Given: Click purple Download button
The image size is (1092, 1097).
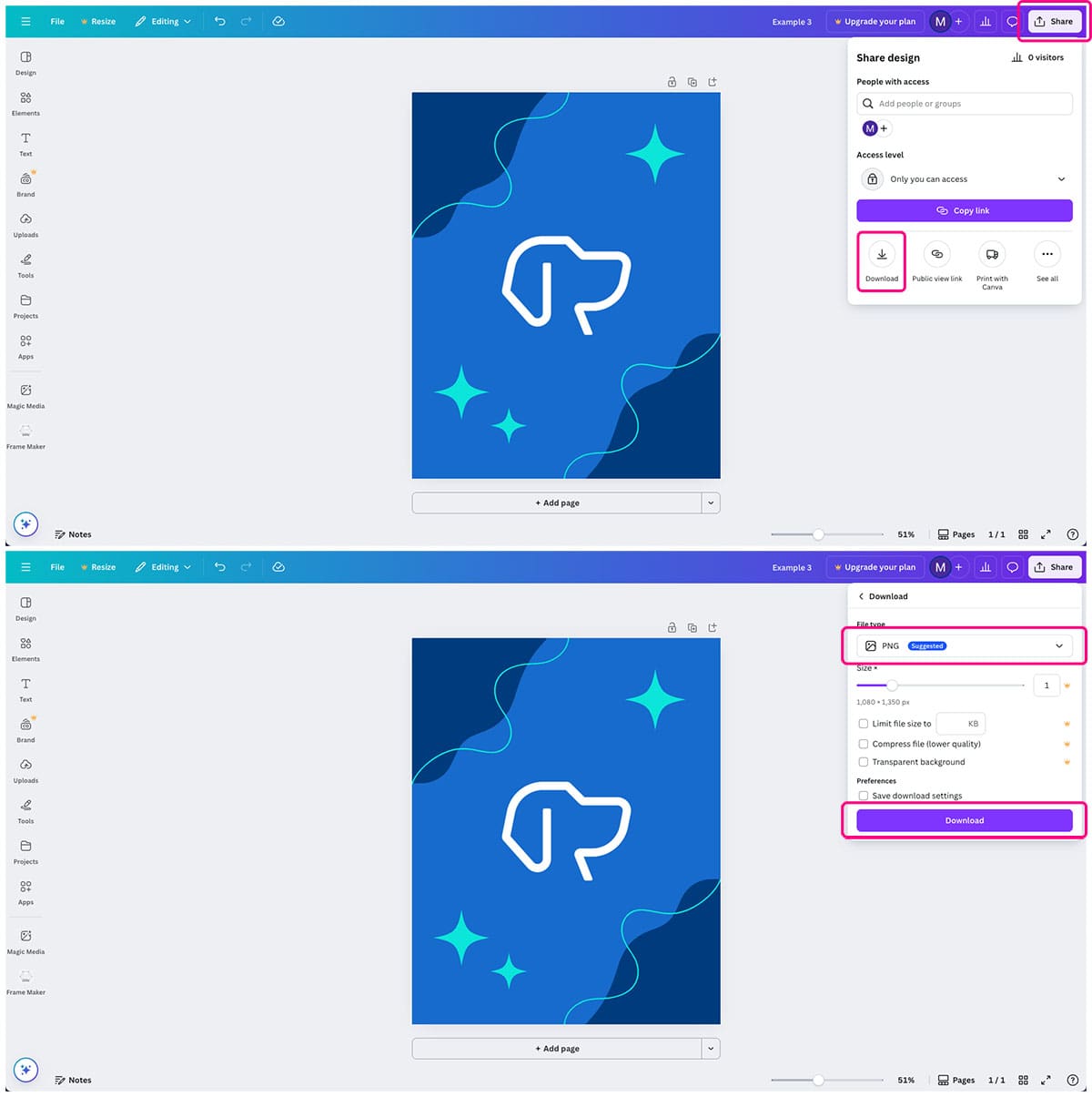Looking at the screenshot, I should pos(965,820).
